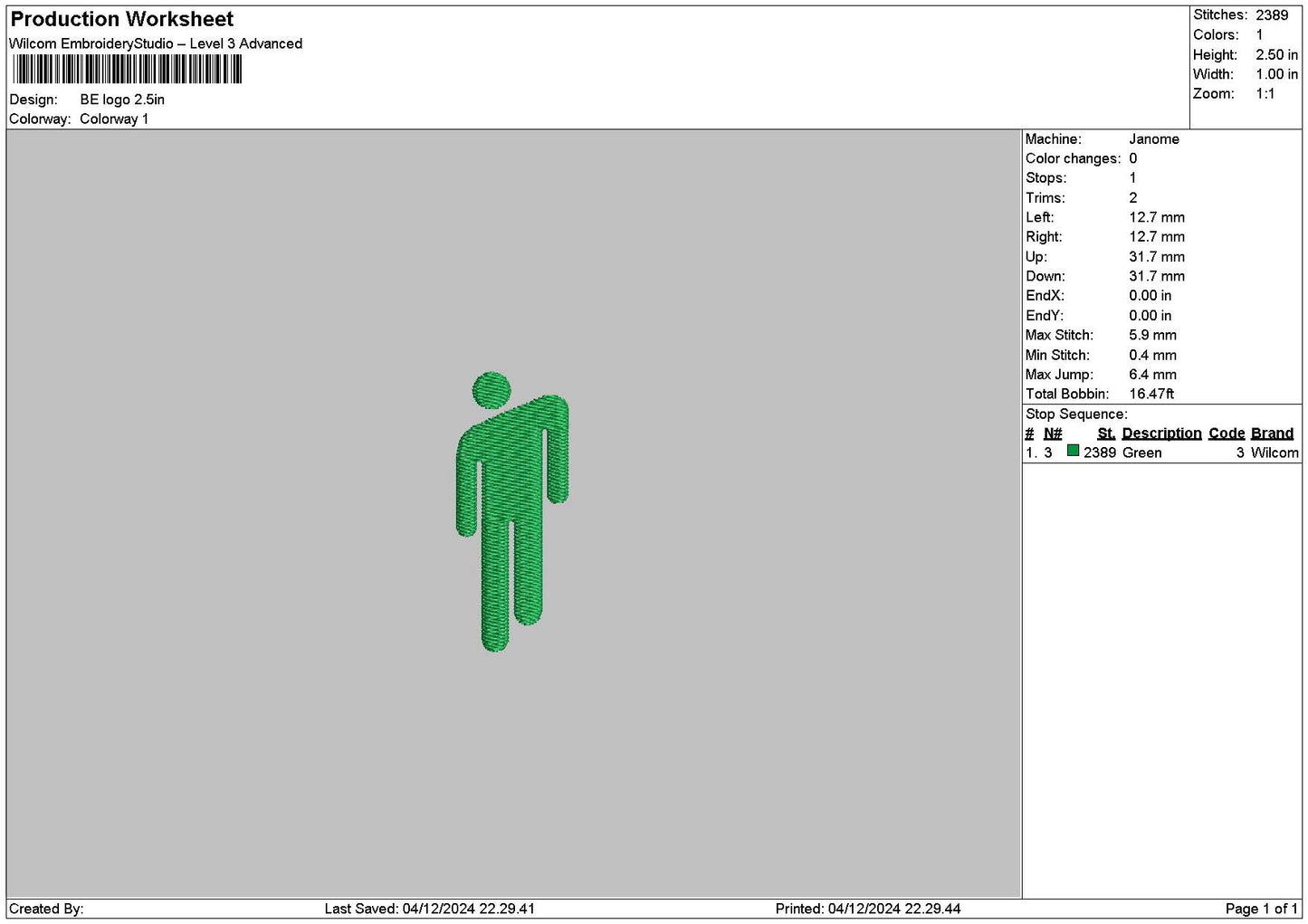
Task: Click the Height value '2.50 in'
Action: (1276, 55)
